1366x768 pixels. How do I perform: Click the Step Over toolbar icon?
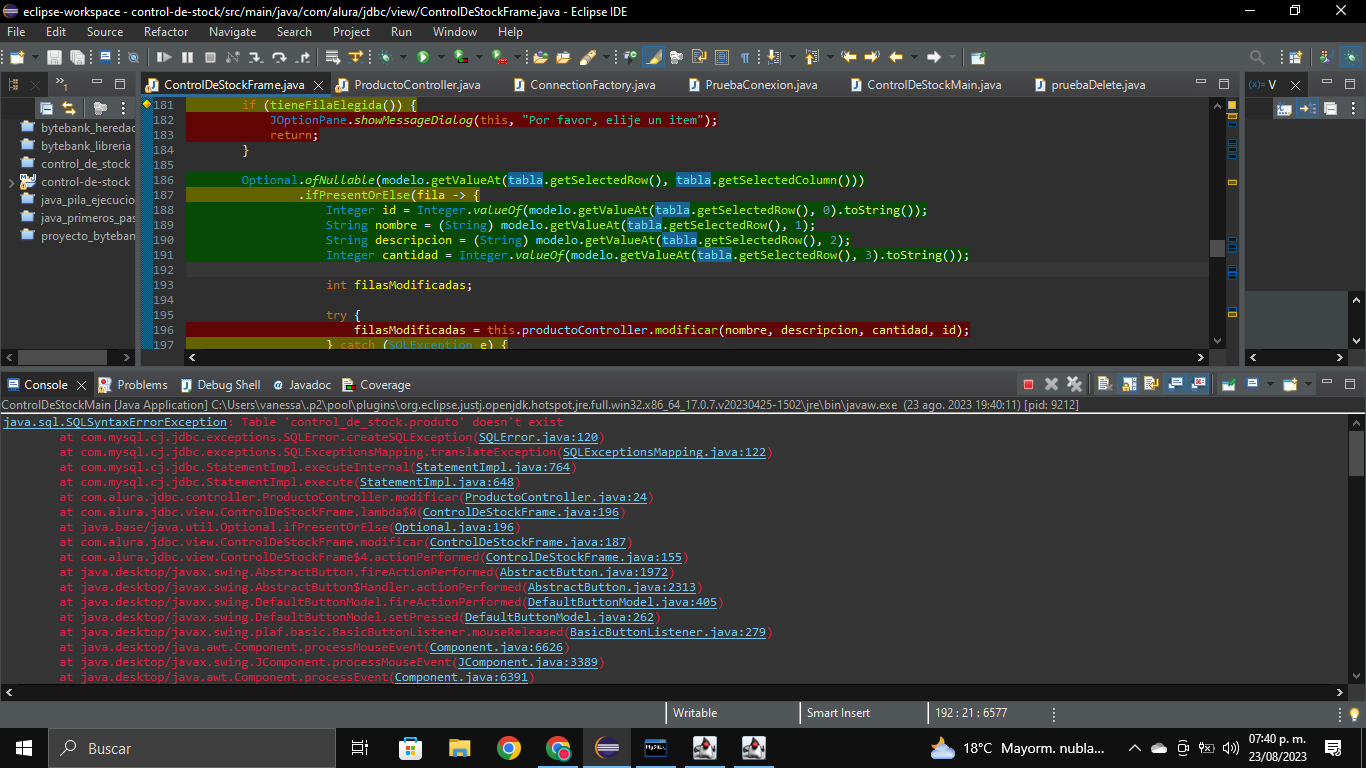(x=279, y=57)
